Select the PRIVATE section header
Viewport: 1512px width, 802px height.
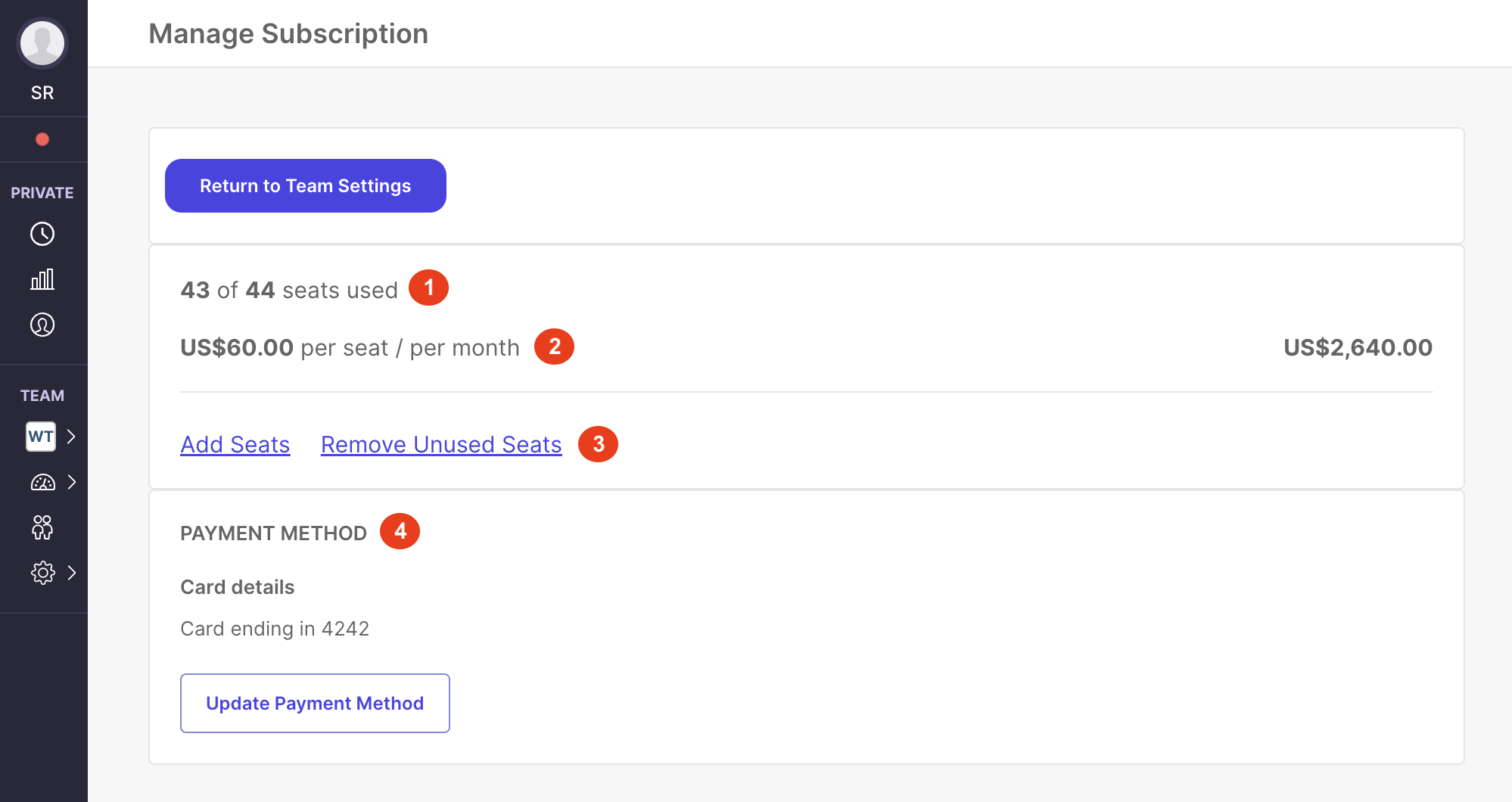click(42, 193)
